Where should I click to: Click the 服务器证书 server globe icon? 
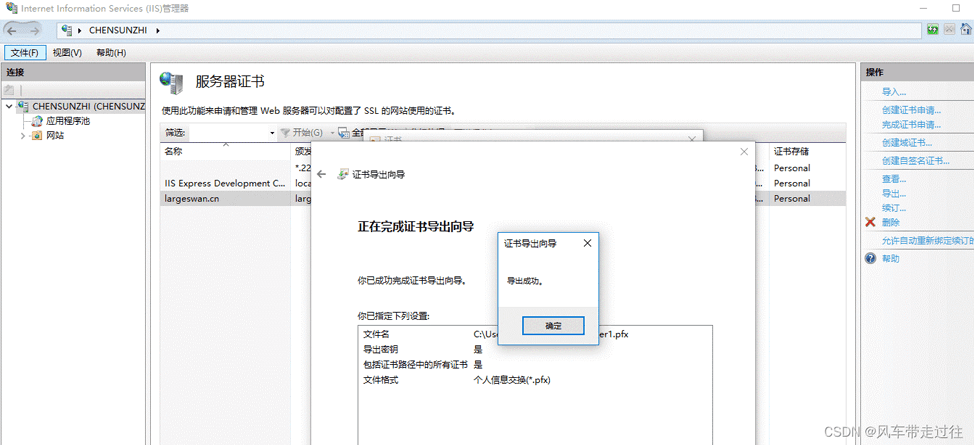(172, 81)
